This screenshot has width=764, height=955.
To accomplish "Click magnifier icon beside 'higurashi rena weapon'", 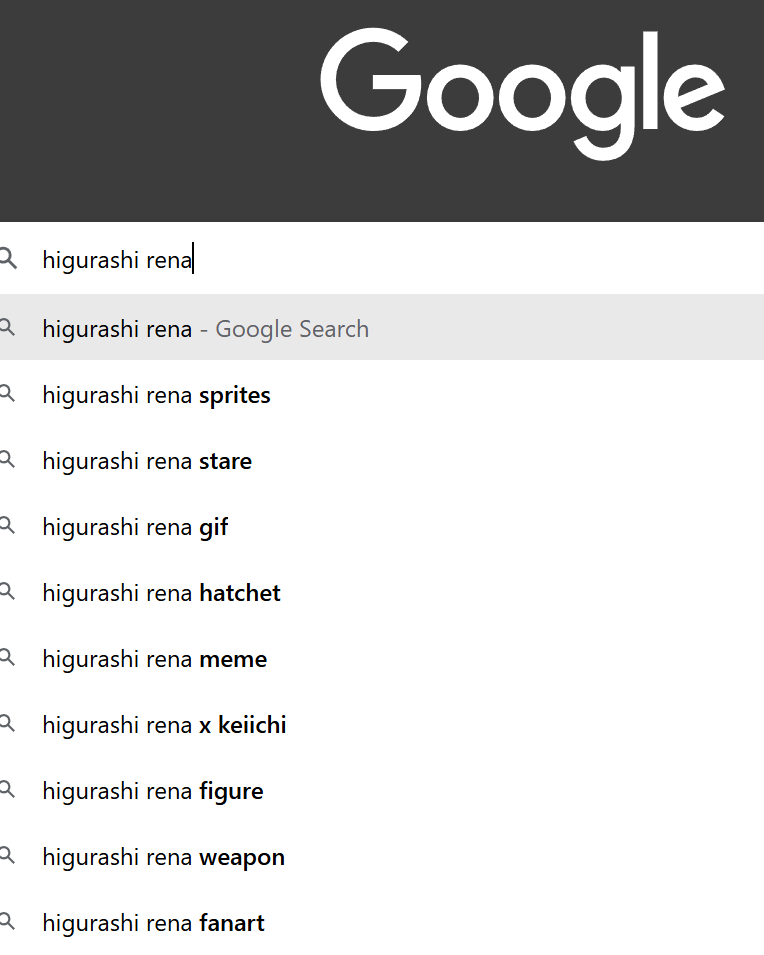I will click(x=7, y=856).
